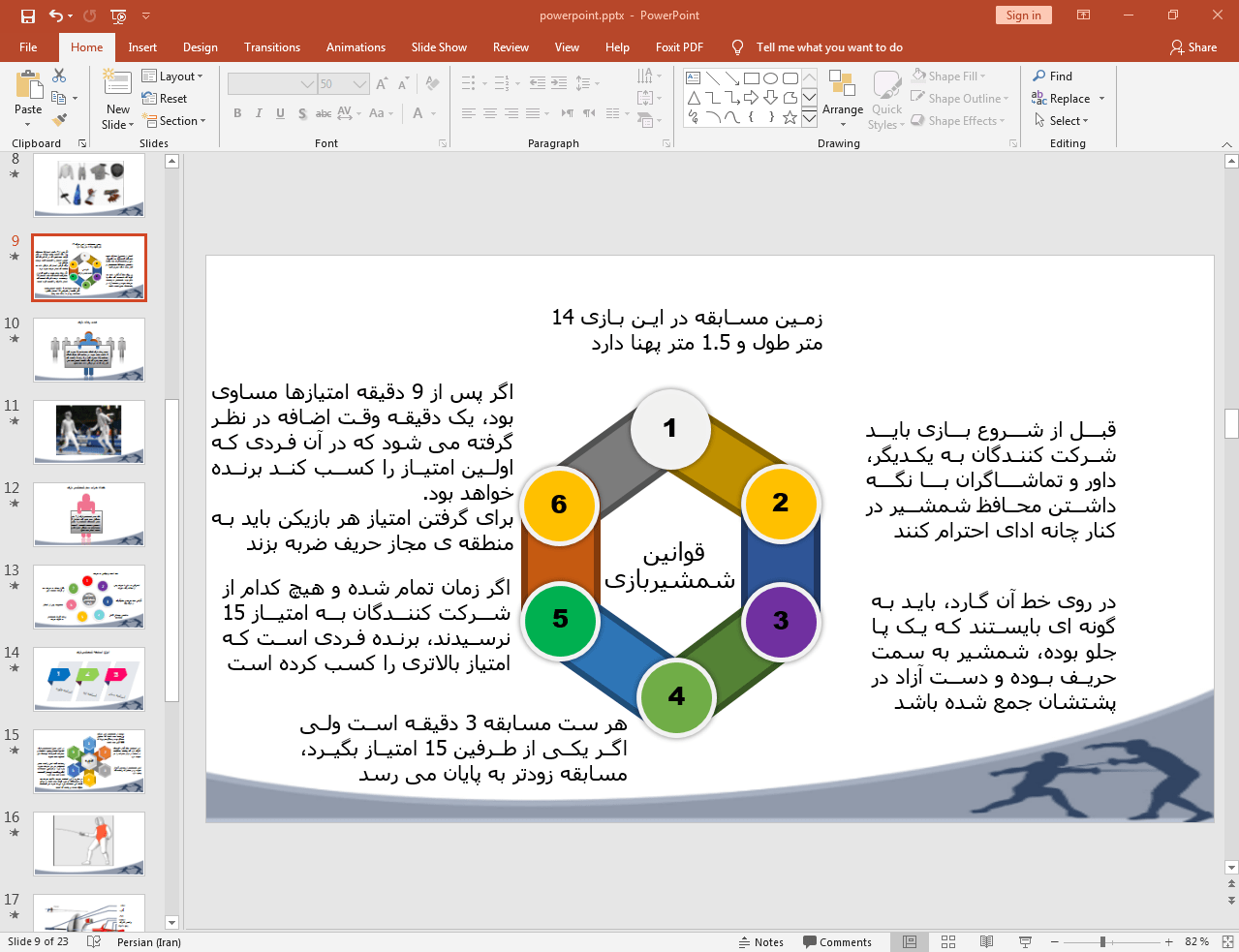The width and height of the screenshot is (1239, 952).
Task: Click Clear All Formatting icon
Action: (432, 84)
